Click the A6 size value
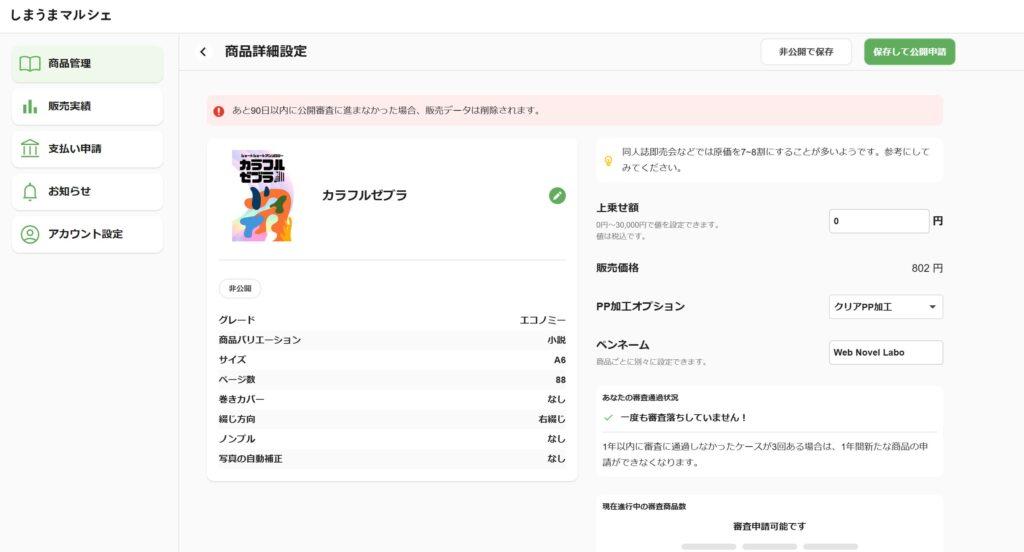This screenshot has width=1024, height=552. point(560,360)
